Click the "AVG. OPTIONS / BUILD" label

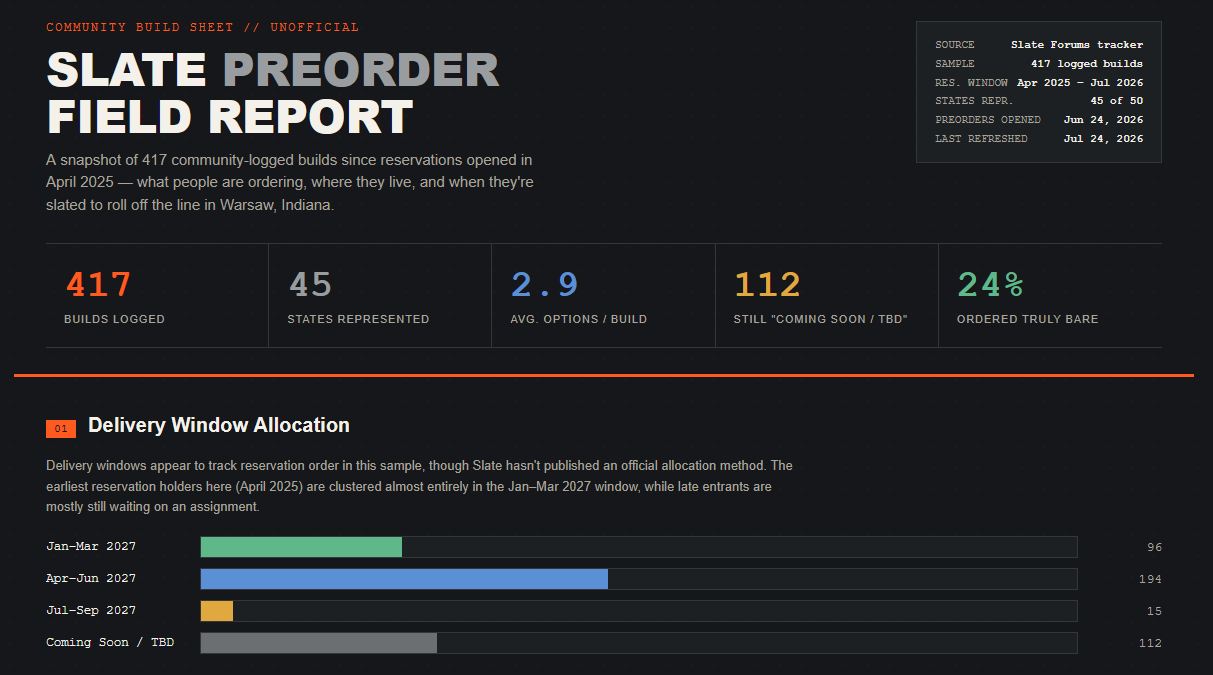(579, 319)
